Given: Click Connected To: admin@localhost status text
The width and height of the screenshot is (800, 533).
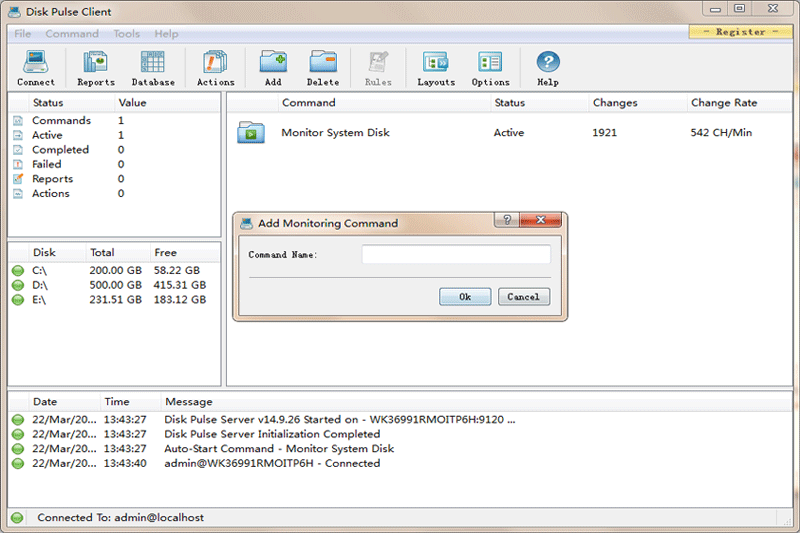Looking at the screenshot, I should [120, 518].
